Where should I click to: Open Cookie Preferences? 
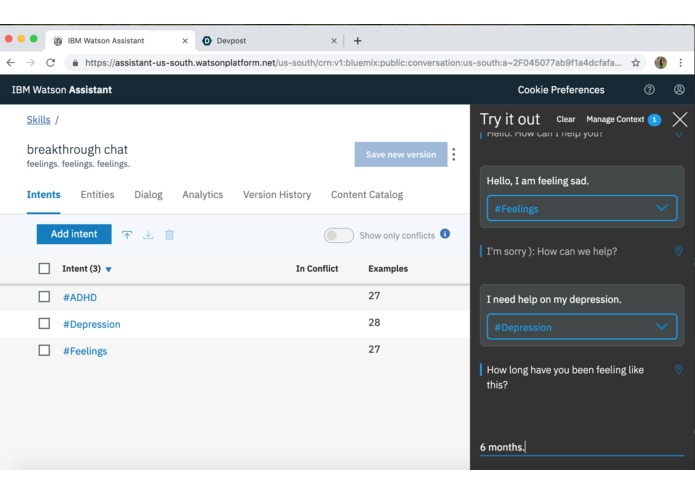click(x=561, y=90)
